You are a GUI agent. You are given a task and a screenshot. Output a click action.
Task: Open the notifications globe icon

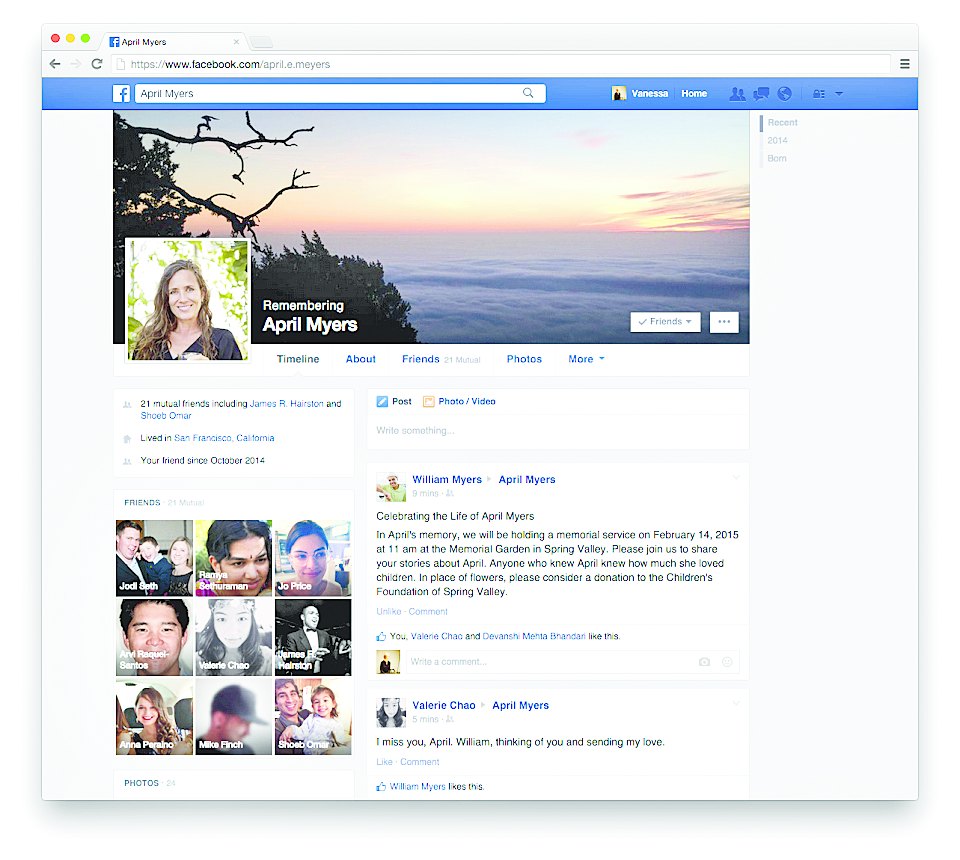click(x=785, y=94)
